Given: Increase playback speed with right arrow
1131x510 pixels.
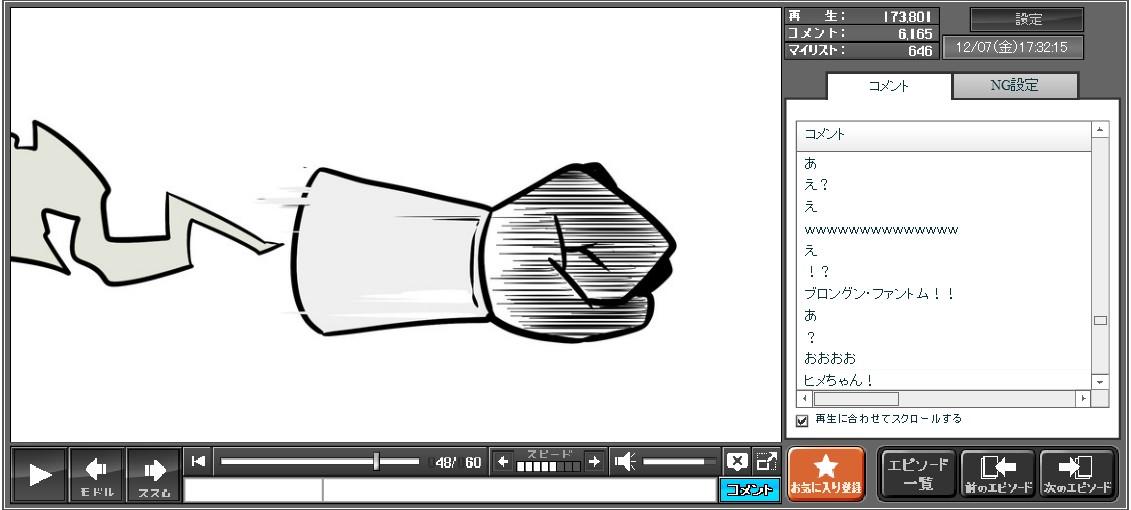Looking at the screenshot, I should click(x=594, y=461).
